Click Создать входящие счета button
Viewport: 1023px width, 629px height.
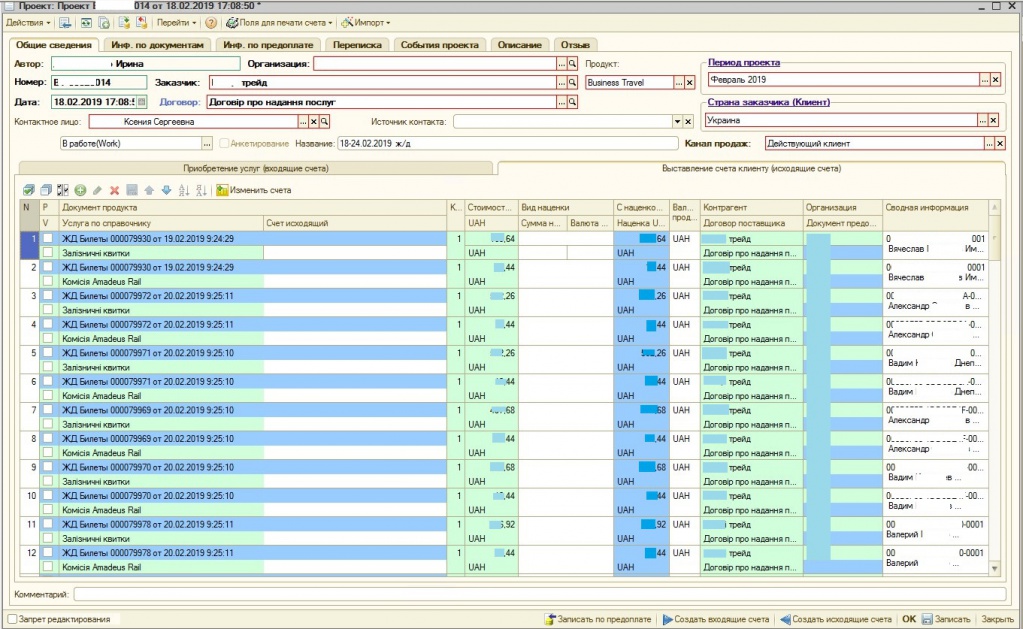click(x=716, y=619)
